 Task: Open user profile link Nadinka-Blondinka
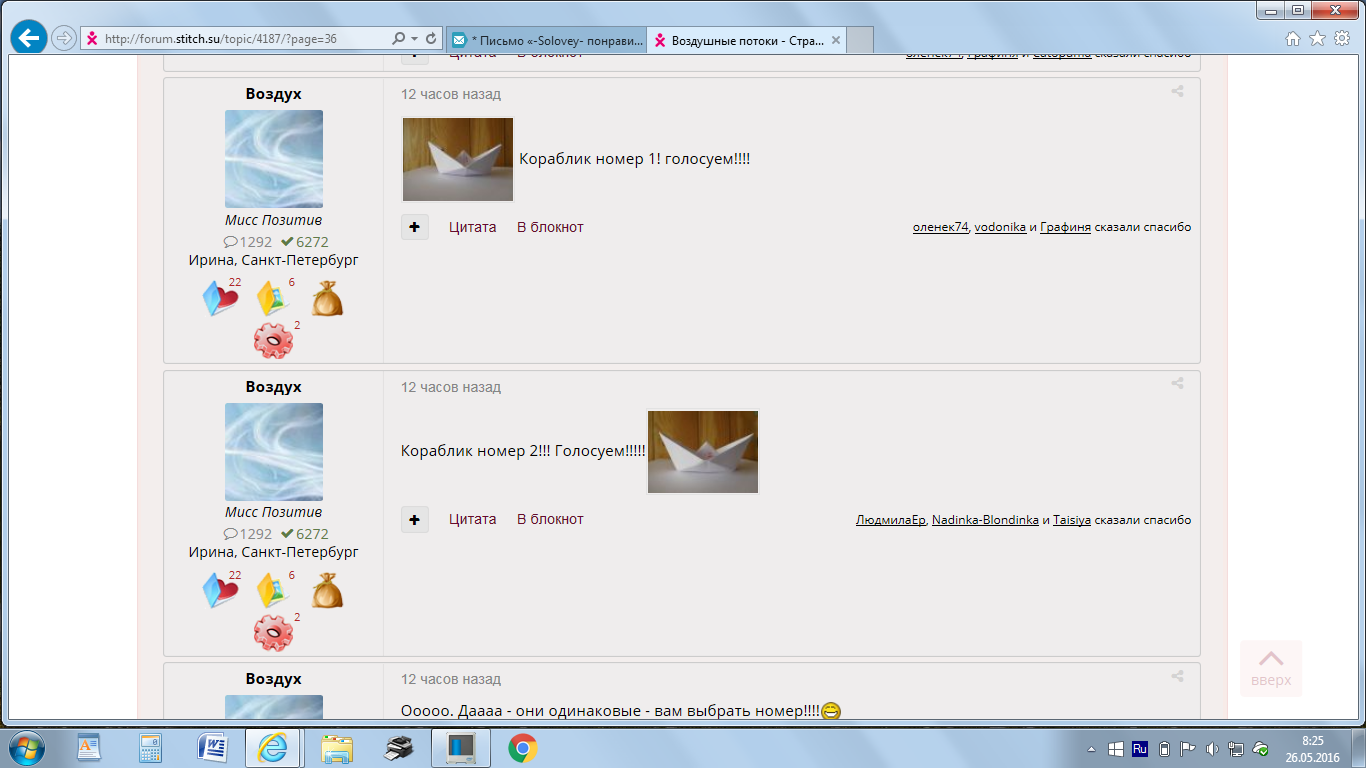coord(985,520)
